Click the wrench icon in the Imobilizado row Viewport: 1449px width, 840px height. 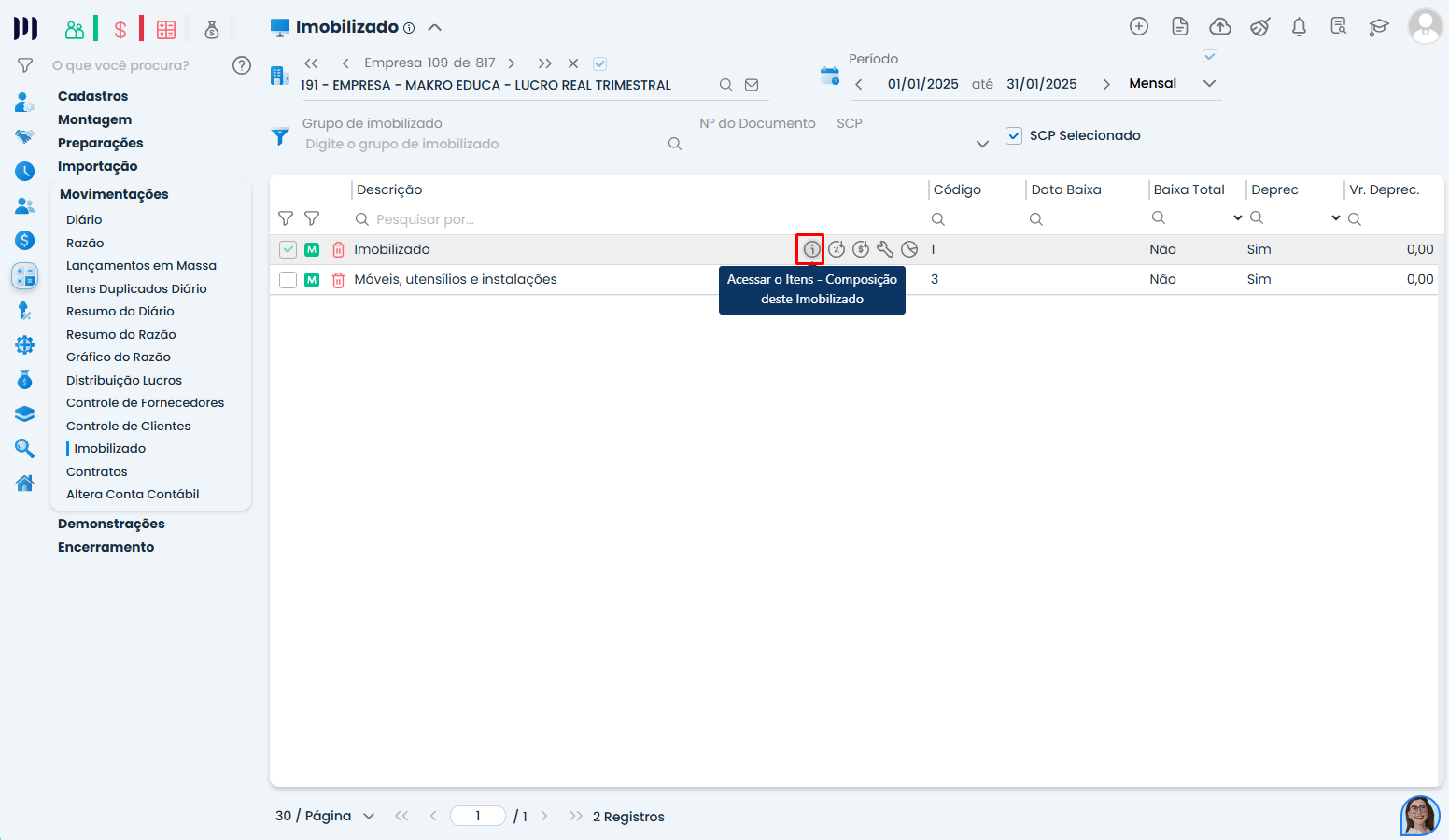(x=884, y=249)
